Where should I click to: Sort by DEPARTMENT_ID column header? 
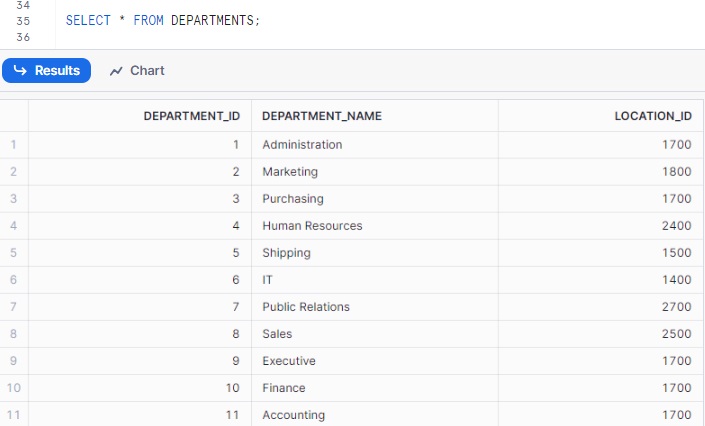point(191,116)
